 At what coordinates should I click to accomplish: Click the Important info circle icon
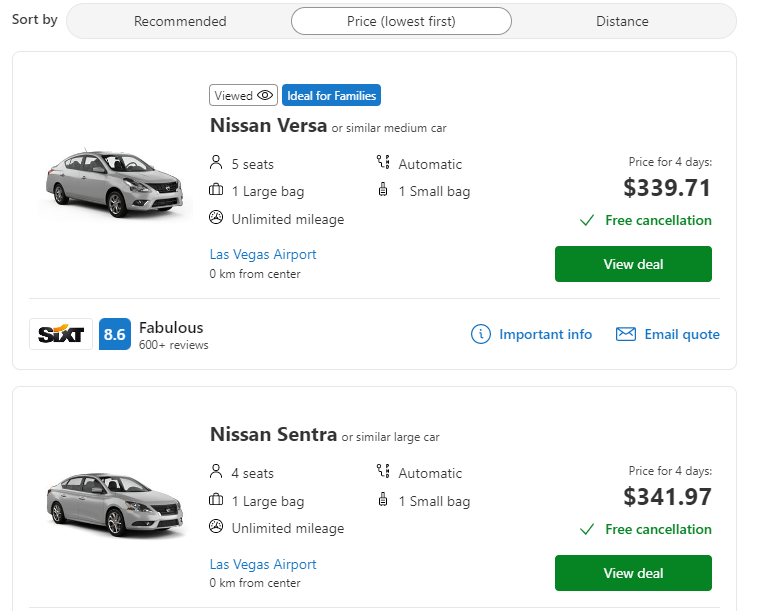481,334
